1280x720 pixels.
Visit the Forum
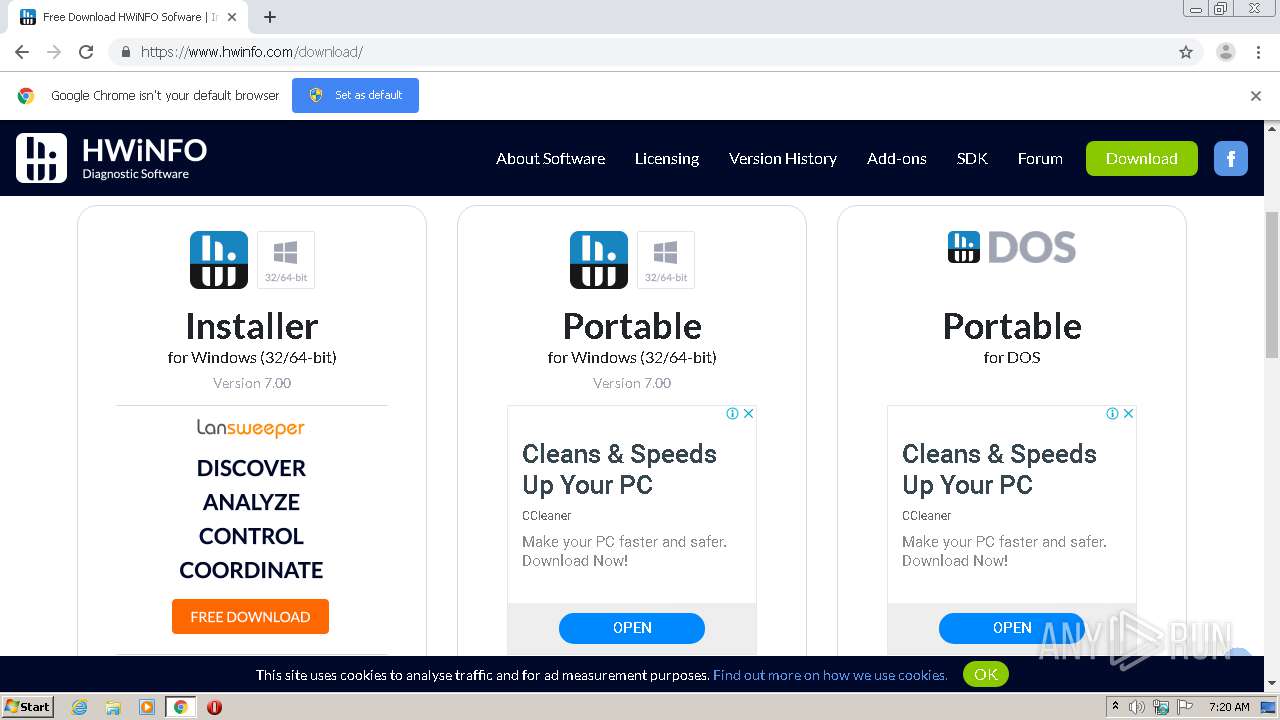pos(1040,158)
